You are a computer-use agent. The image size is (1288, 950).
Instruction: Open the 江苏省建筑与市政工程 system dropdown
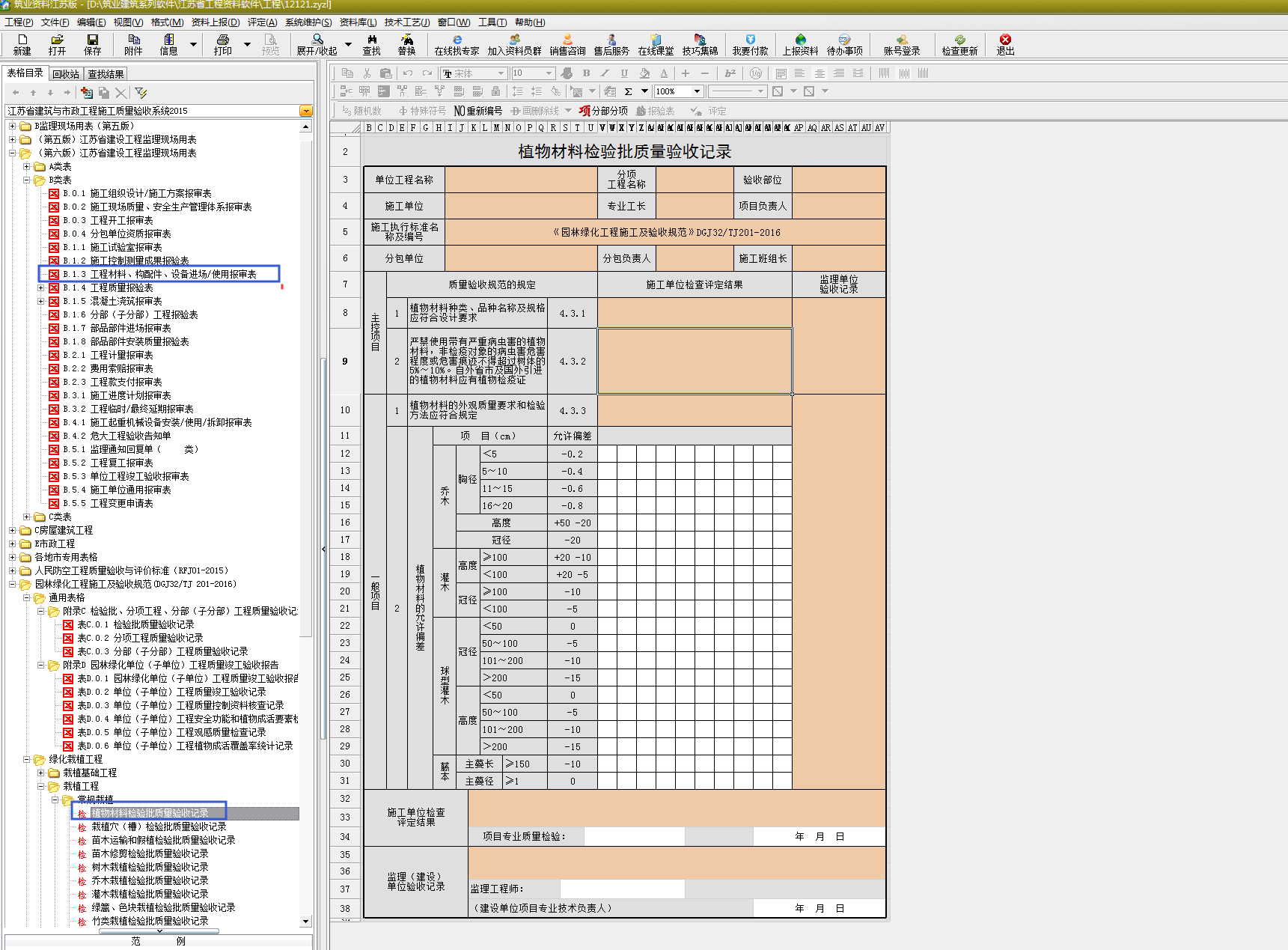(306, 111)
